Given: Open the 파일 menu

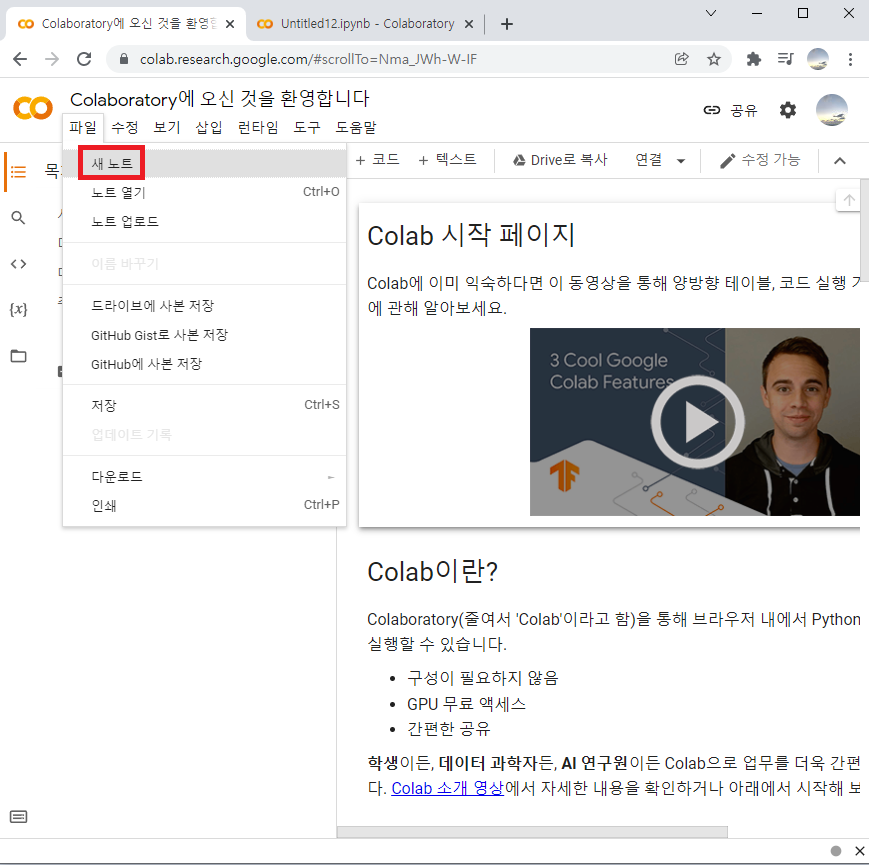Looking at the screenshot, I should (83, 127).
